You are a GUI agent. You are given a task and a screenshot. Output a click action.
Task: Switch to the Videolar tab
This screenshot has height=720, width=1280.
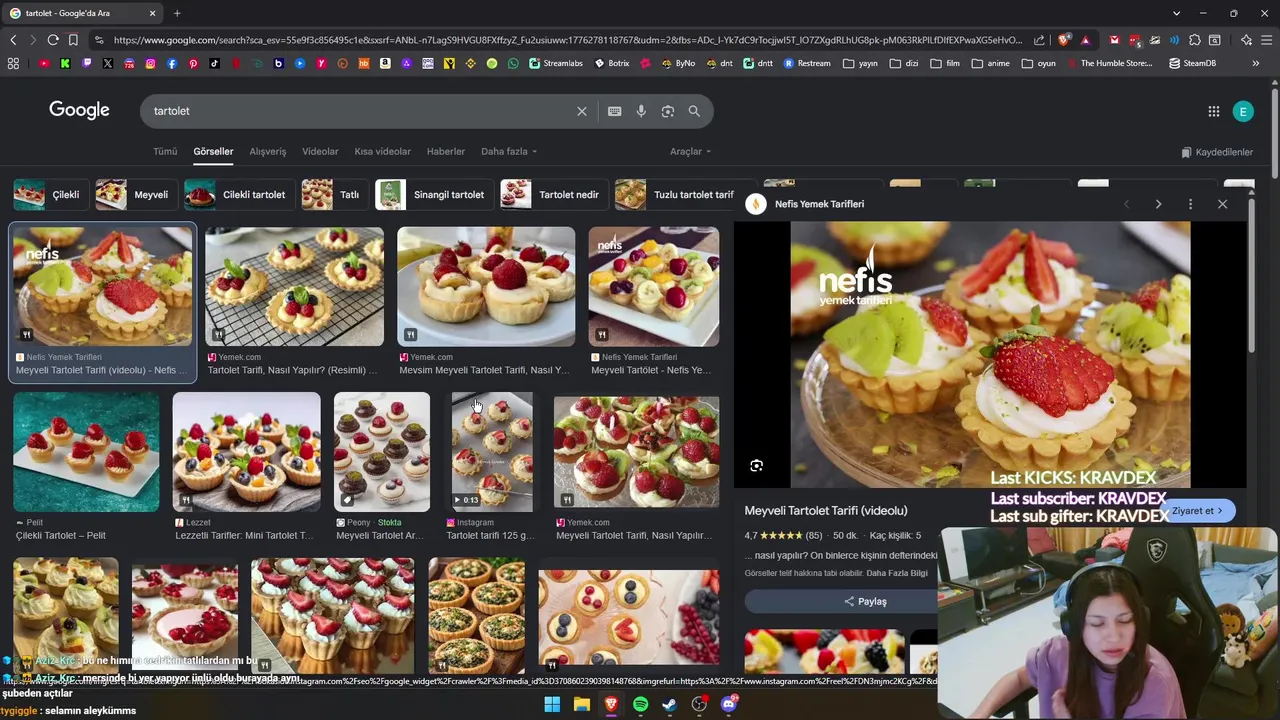pyautogui.click(x=320, y=151)
